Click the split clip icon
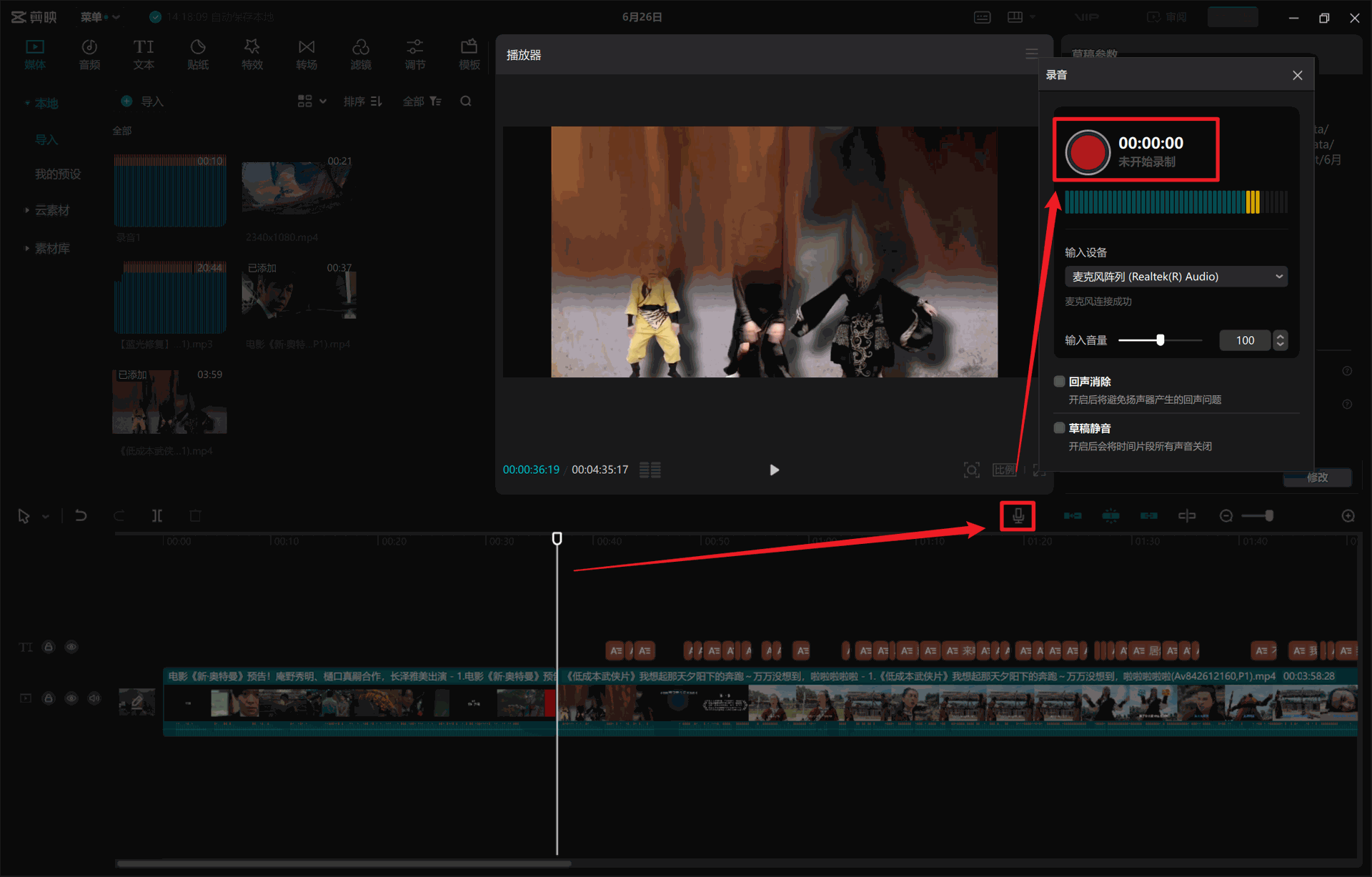The height and width of the screenshot is (877, 1372). pyautogui.click(x=156, y=515)
